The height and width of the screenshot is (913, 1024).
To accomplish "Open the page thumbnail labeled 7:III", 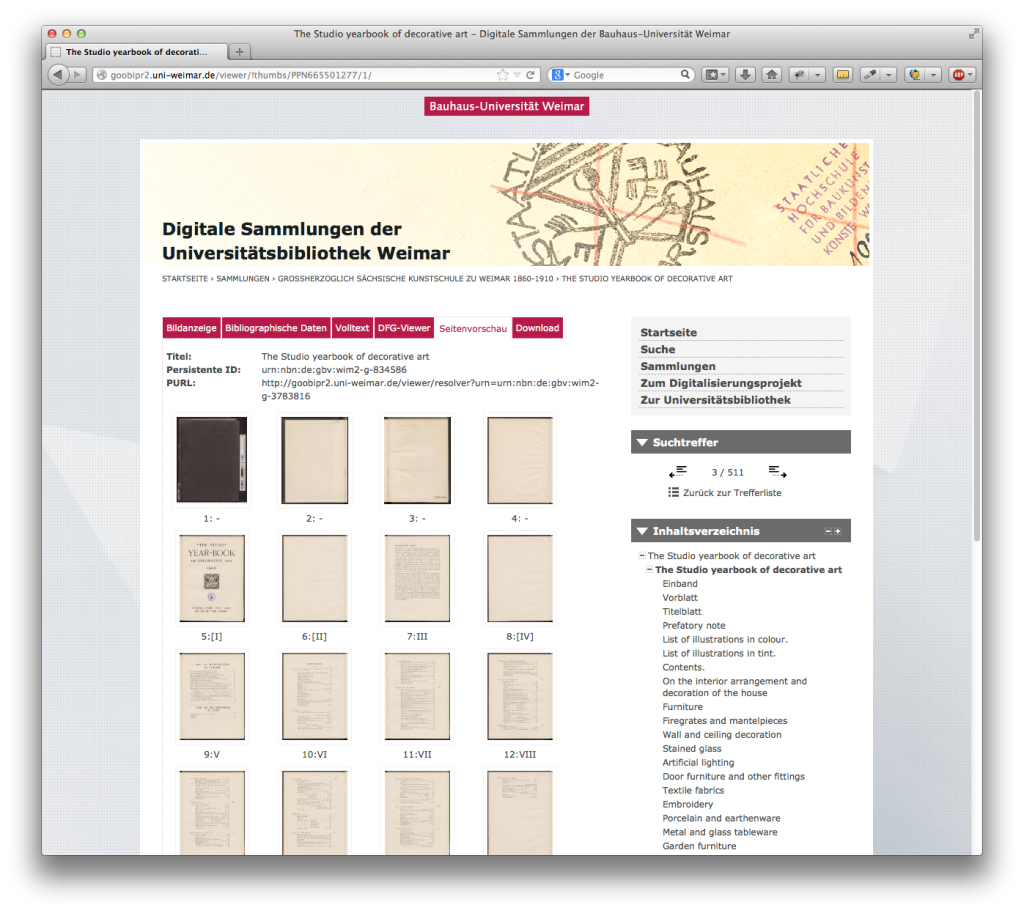I will [417, 578].
